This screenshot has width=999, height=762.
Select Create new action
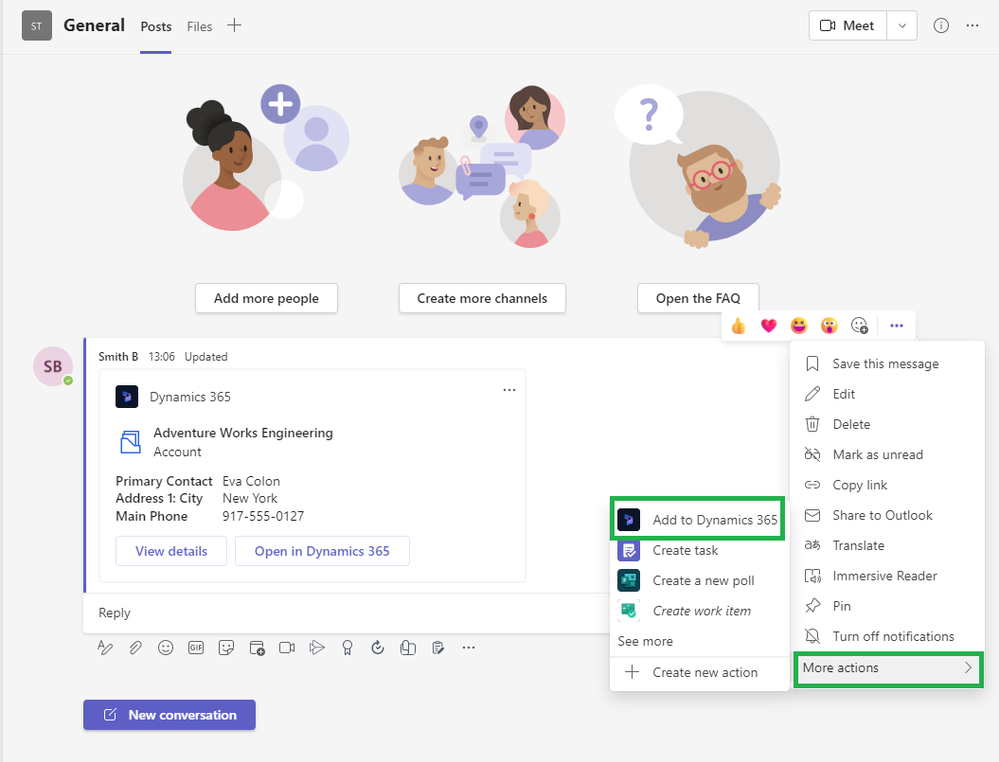pyautogui.click(x=699, y=673)
